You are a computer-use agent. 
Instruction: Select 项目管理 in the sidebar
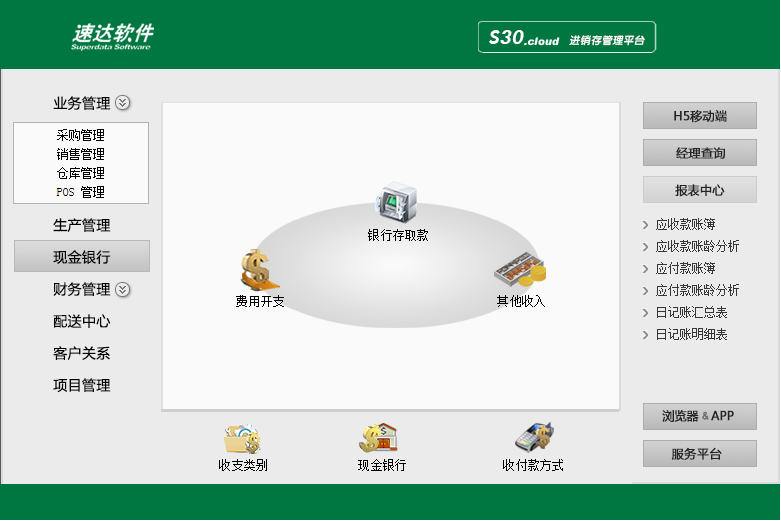pos(82,385)
